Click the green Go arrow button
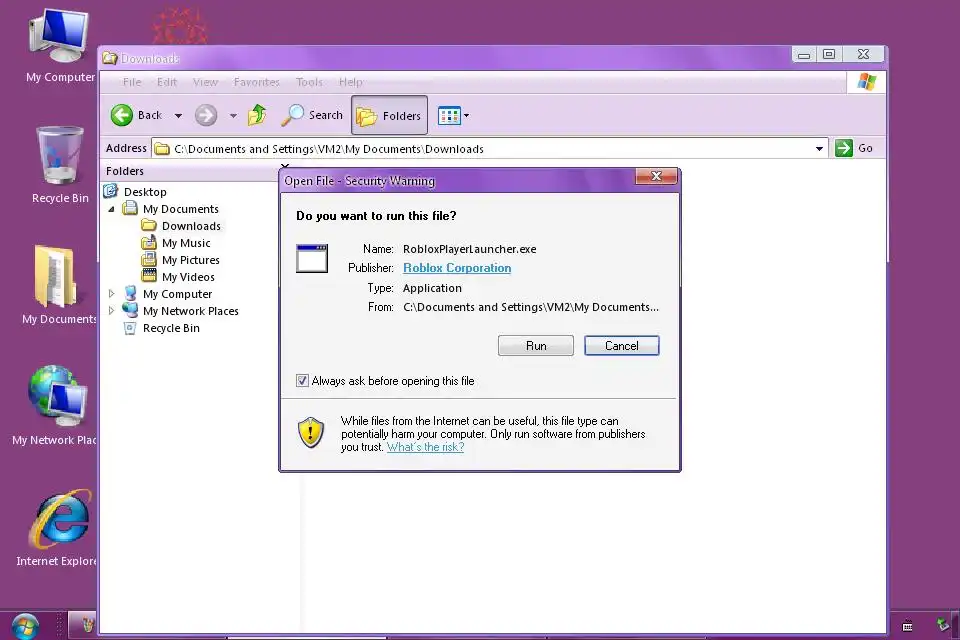 (x=844, y=148)
